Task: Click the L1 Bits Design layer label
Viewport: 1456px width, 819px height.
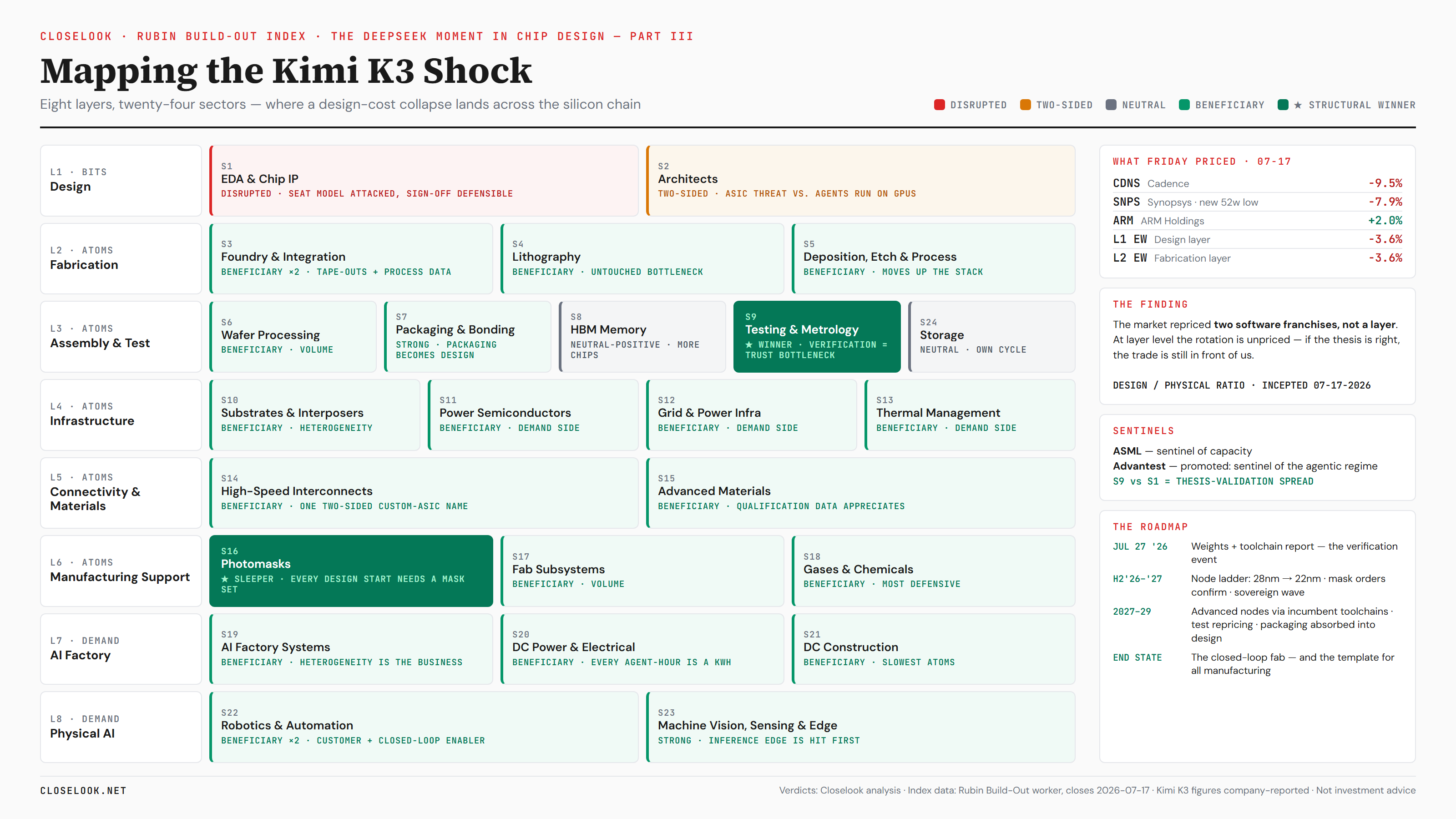Action: [121, 181]
